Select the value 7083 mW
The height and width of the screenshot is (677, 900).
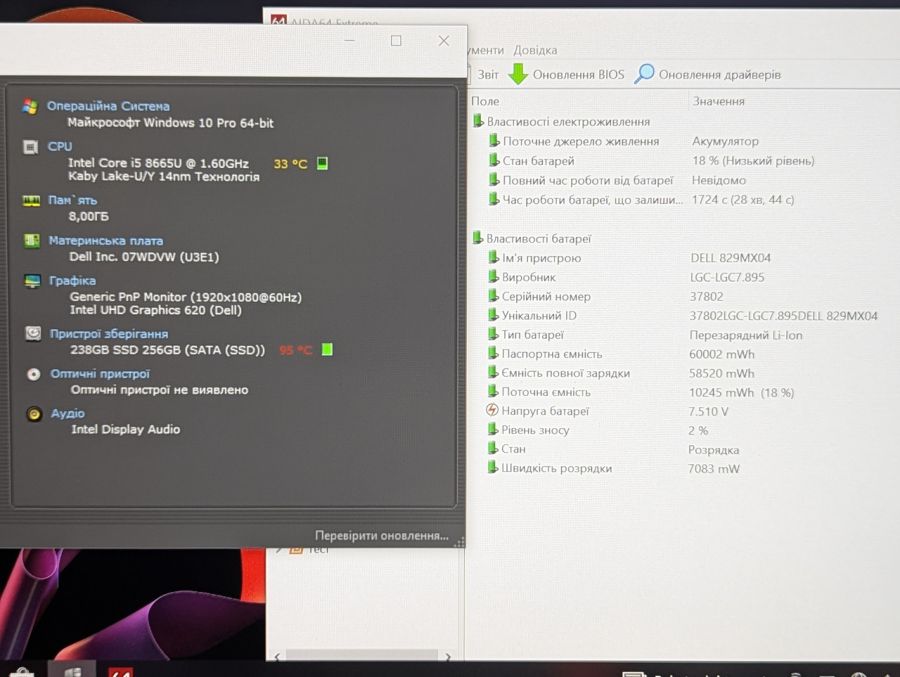(x=714, y=469)
